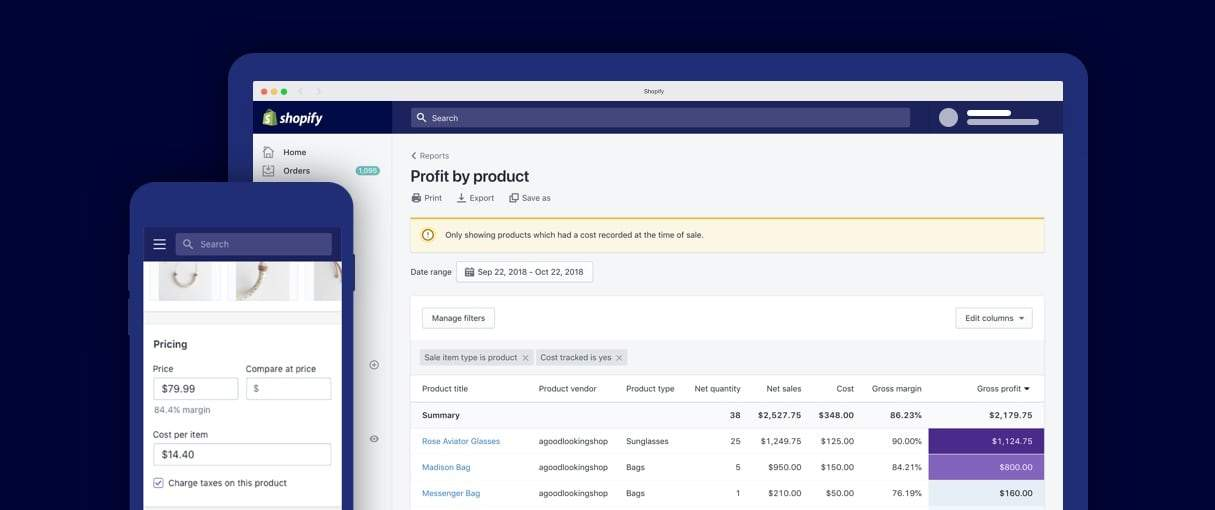The width and height of the screenshot is (1215, 510).
Task: Click the Home house icon
Action: (x=268, y=152)
